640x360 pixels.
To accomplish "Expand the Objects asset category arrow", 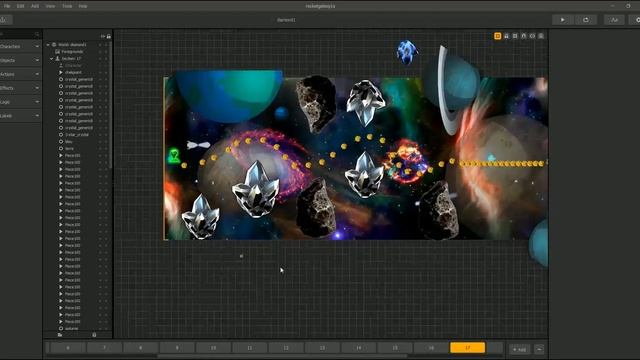I will 37,60.
